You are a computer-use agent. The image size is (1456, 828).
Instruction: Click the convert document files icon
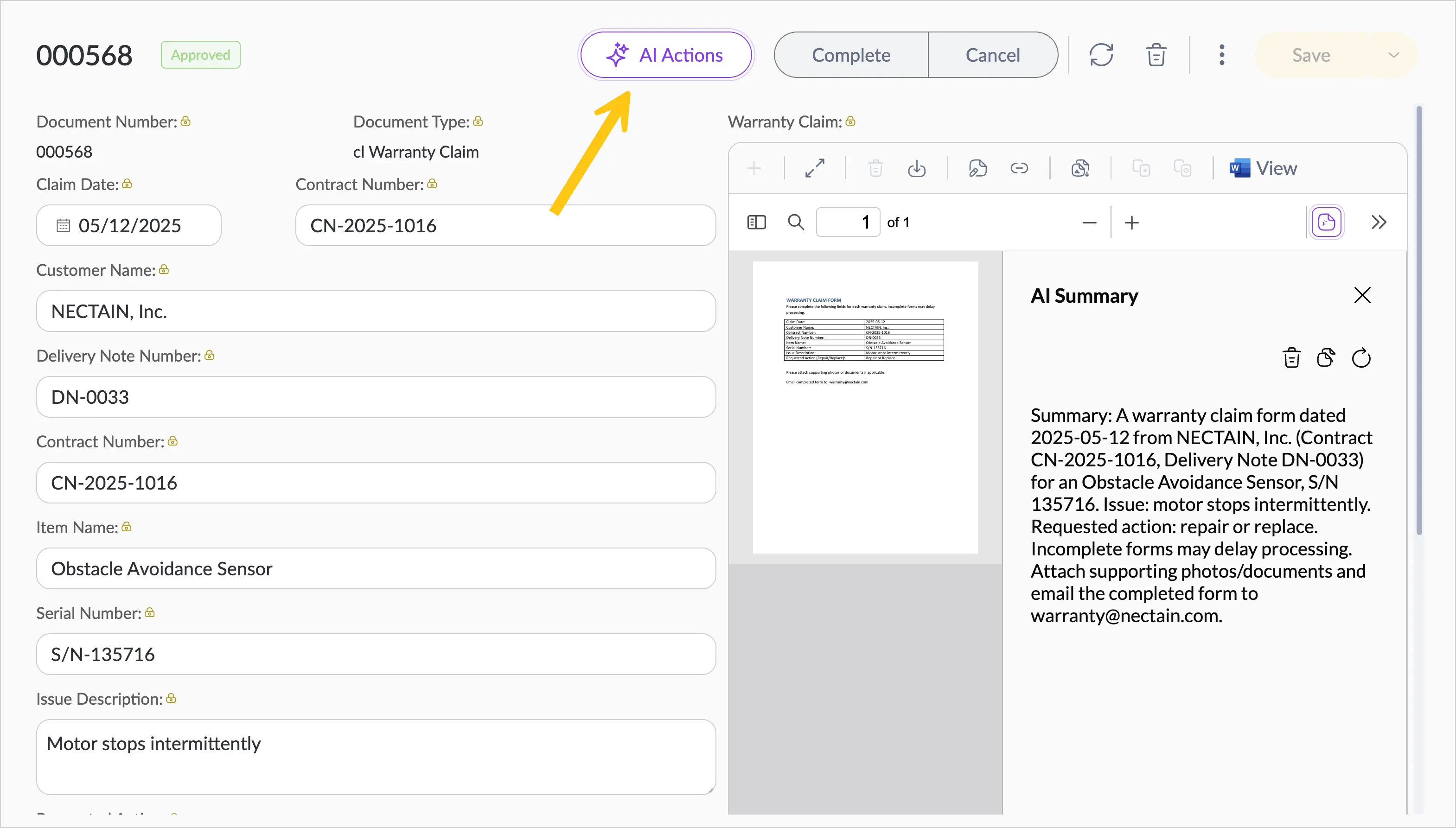click(x=1080, y=168)
